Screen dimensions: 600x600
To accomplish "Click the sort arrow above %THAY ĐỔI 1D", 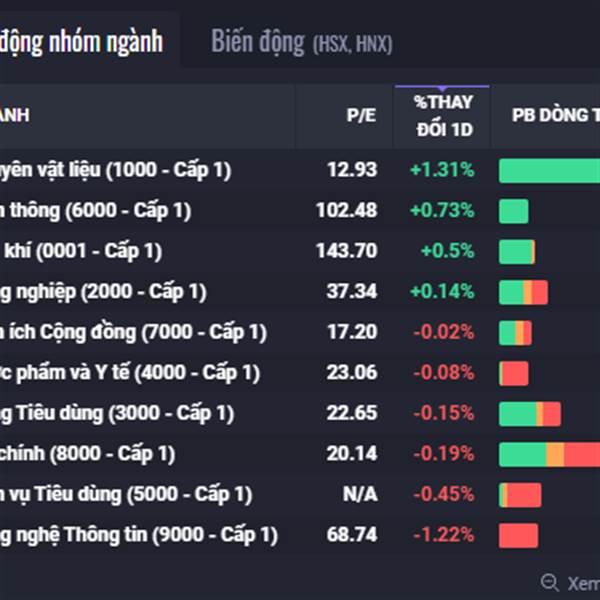I will tap(443, 88).
